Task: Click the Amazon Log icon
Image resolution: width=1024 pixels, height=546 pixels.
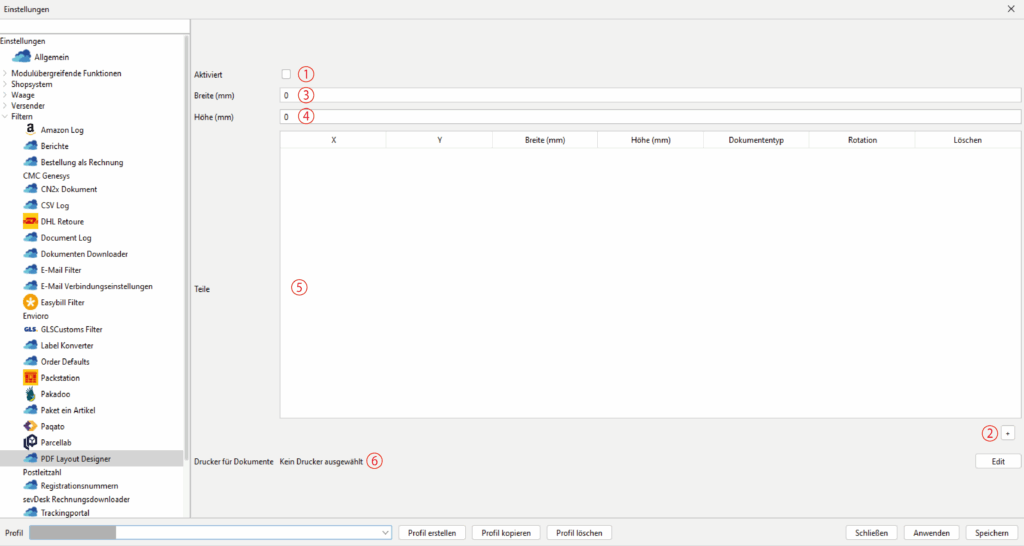Action: (x=30, y=130)
